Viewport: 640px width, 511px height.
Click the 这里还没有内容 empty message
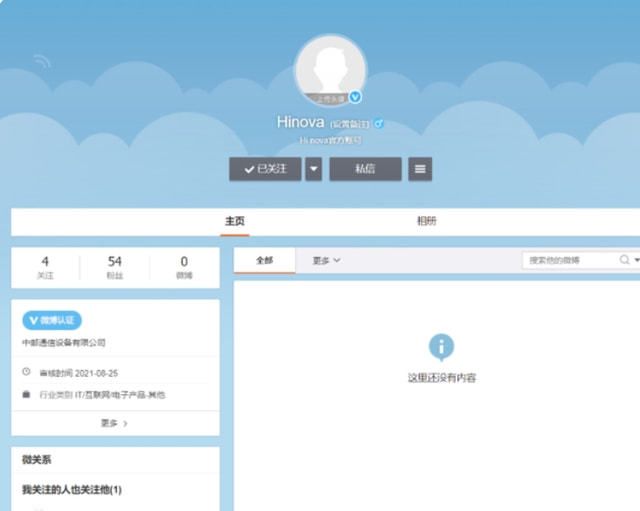pyautogui.click(x=442, y=378)
